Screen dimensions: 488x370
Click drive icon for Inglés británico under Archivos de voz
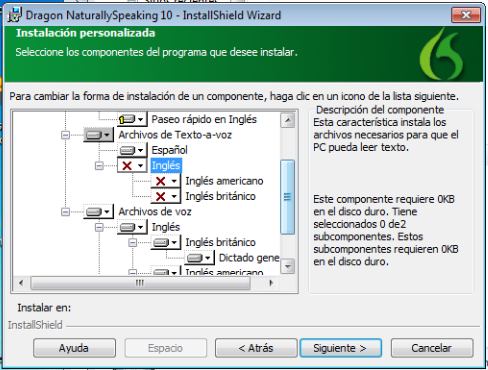[166, 242]
